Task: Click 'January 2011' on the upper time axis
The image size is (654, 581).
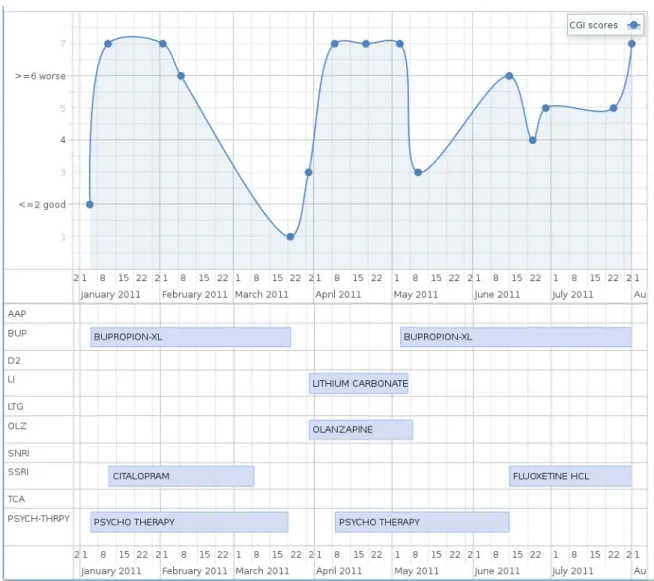Action: pyautogui.click(x=110, y=294)
